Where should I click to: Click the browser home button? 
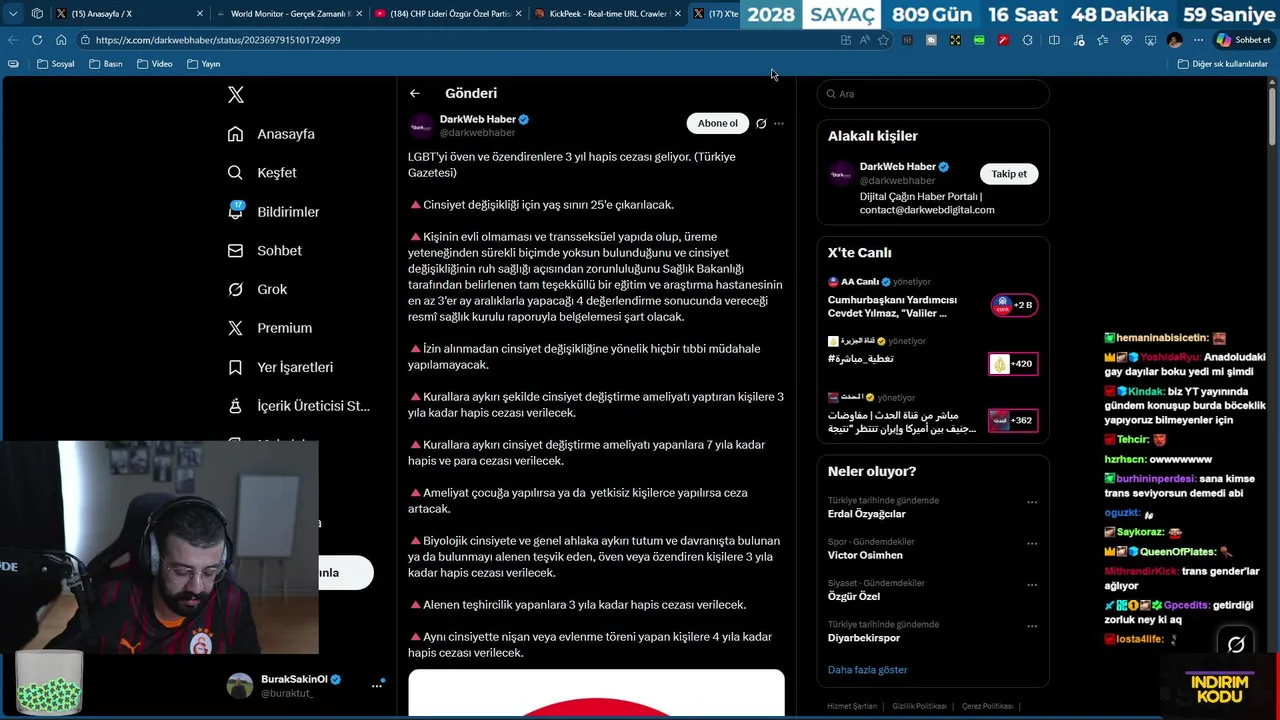pyautogui.click(x=61, y=40)
